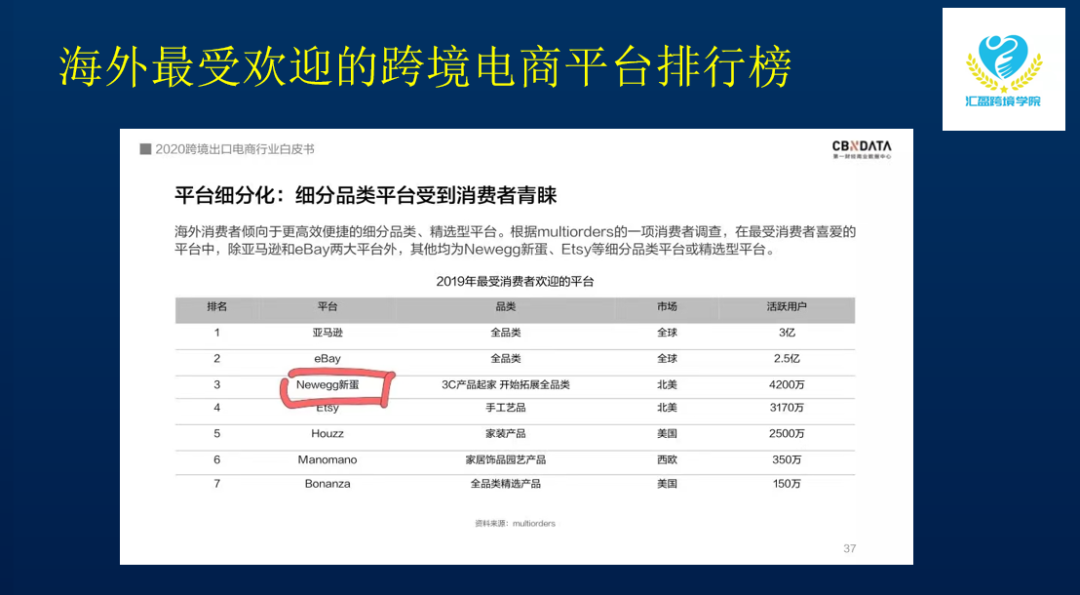Viewport: 1080px width, 595px height.
Task: Click the 活跃用户 column header
Action: tap(787, 306)
